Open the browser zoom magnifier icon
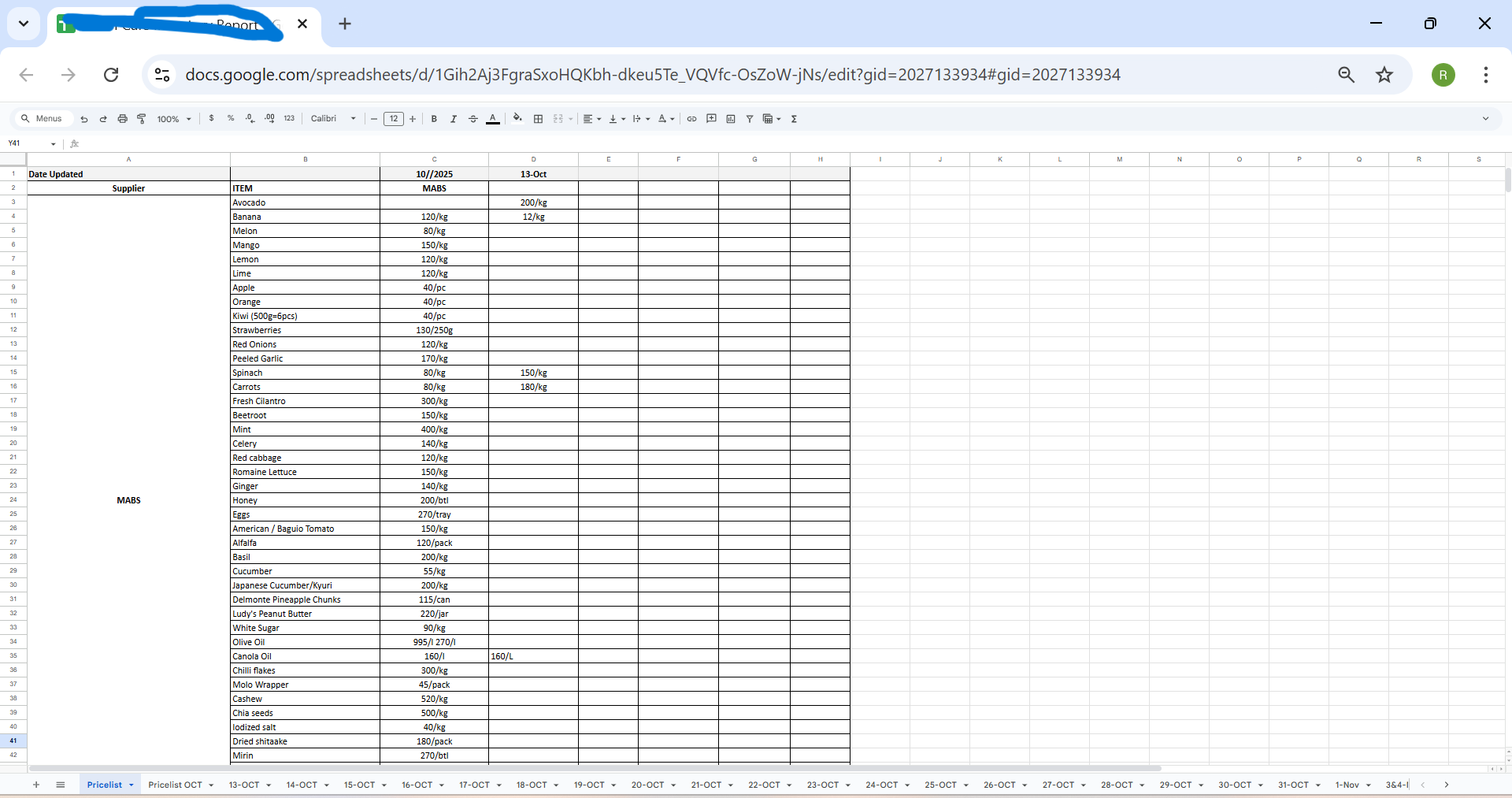The image size is (1512, 798). pyautogui.click(x=1347, y=75)
